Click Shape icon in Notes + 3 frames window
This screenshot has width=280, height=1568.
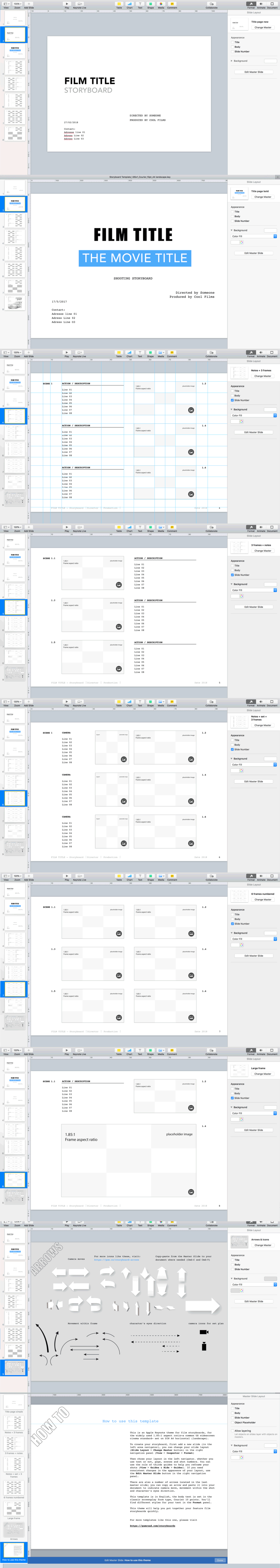[150, 352]
